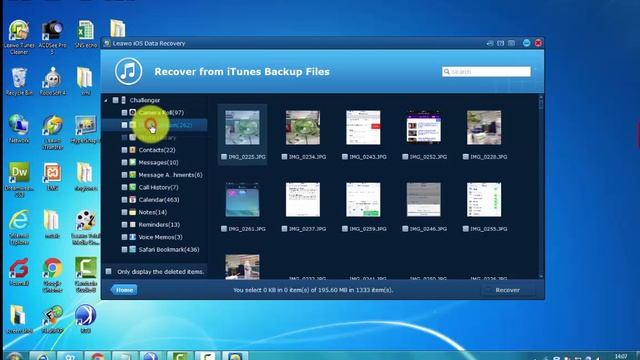Screen dimensions: 640x360
Task: Click the Messages category icon
Action: coord(133,162)
